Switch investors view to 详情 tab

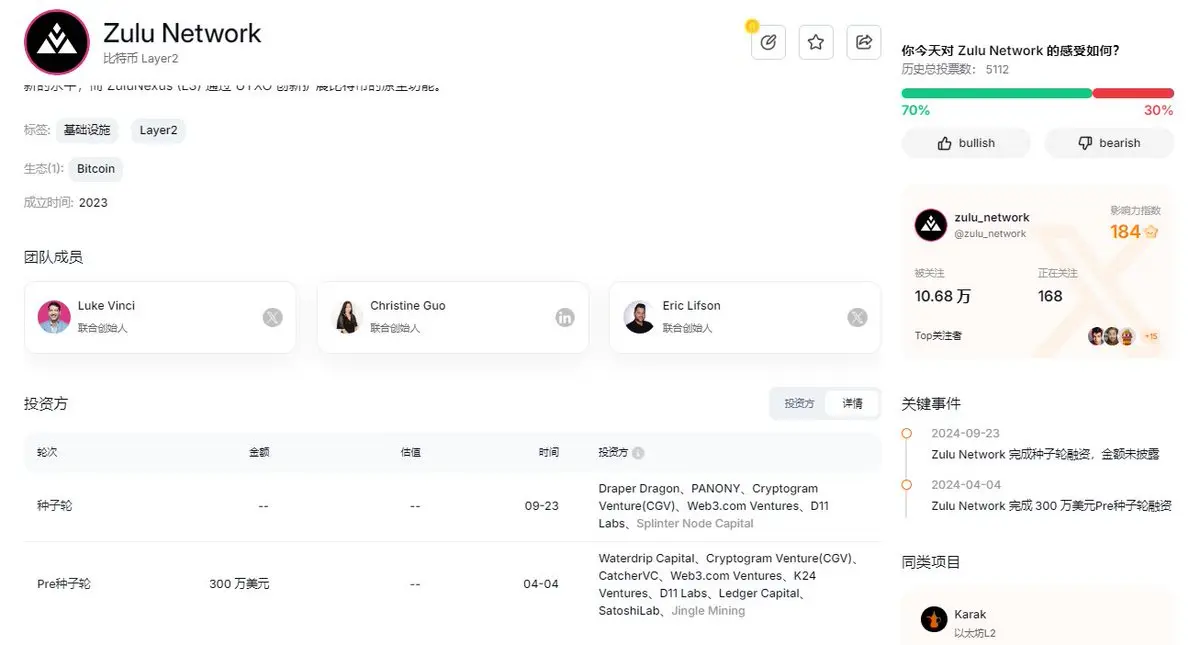pos(852,404)
